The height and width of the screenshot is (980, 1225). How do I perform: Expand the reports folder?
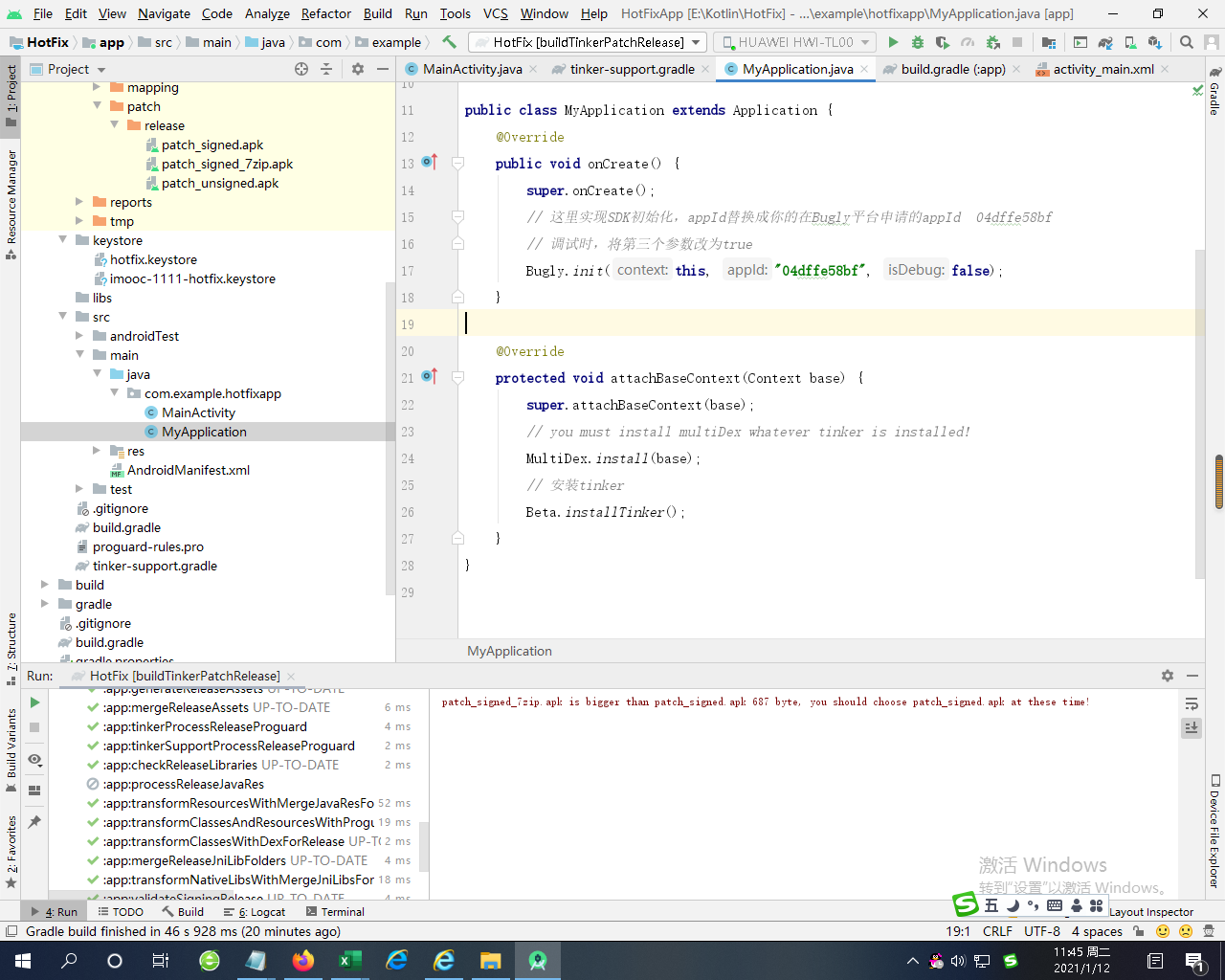click(x=79, y=202)
